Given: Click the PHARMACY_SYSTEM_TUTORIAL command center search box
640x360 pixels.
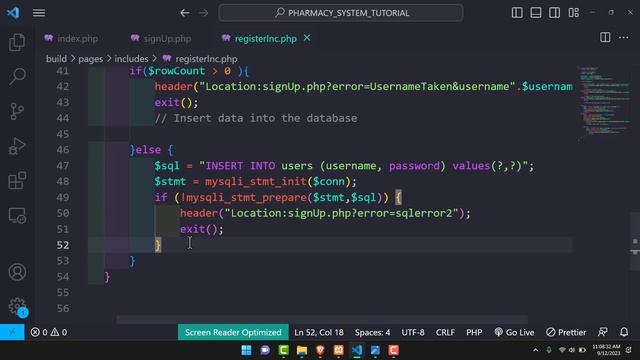Looking at the screenshot, I should (x=341, y=13).
